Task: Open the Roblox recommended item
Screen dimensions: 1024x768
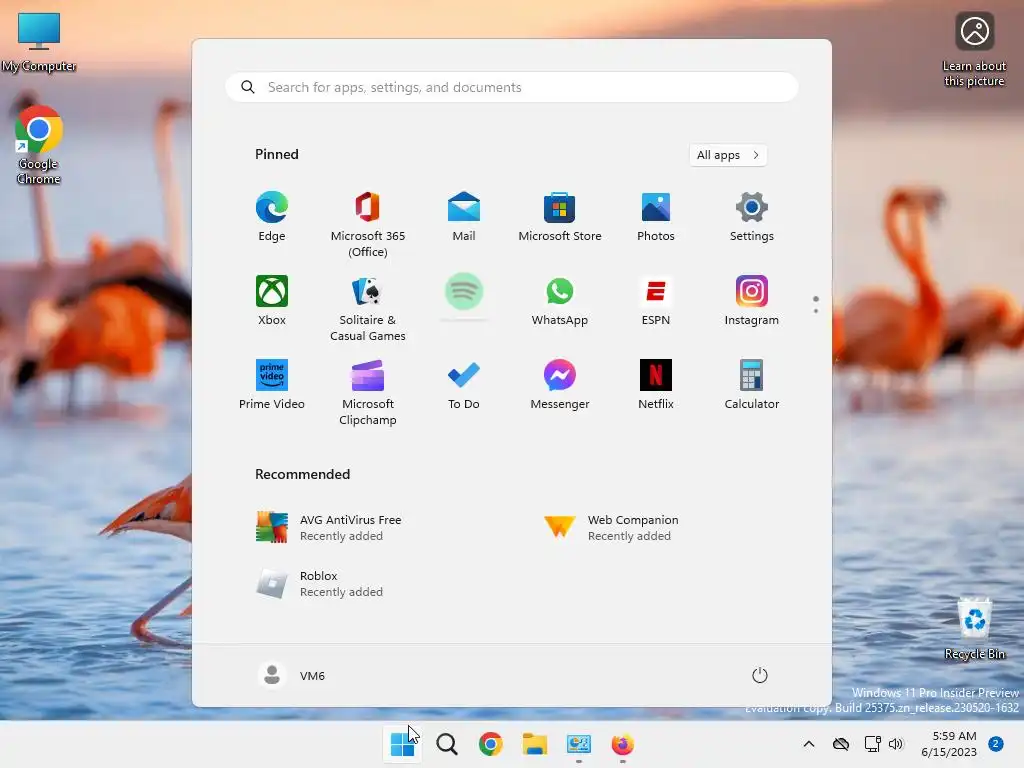Action: click(x=320, y=584)
